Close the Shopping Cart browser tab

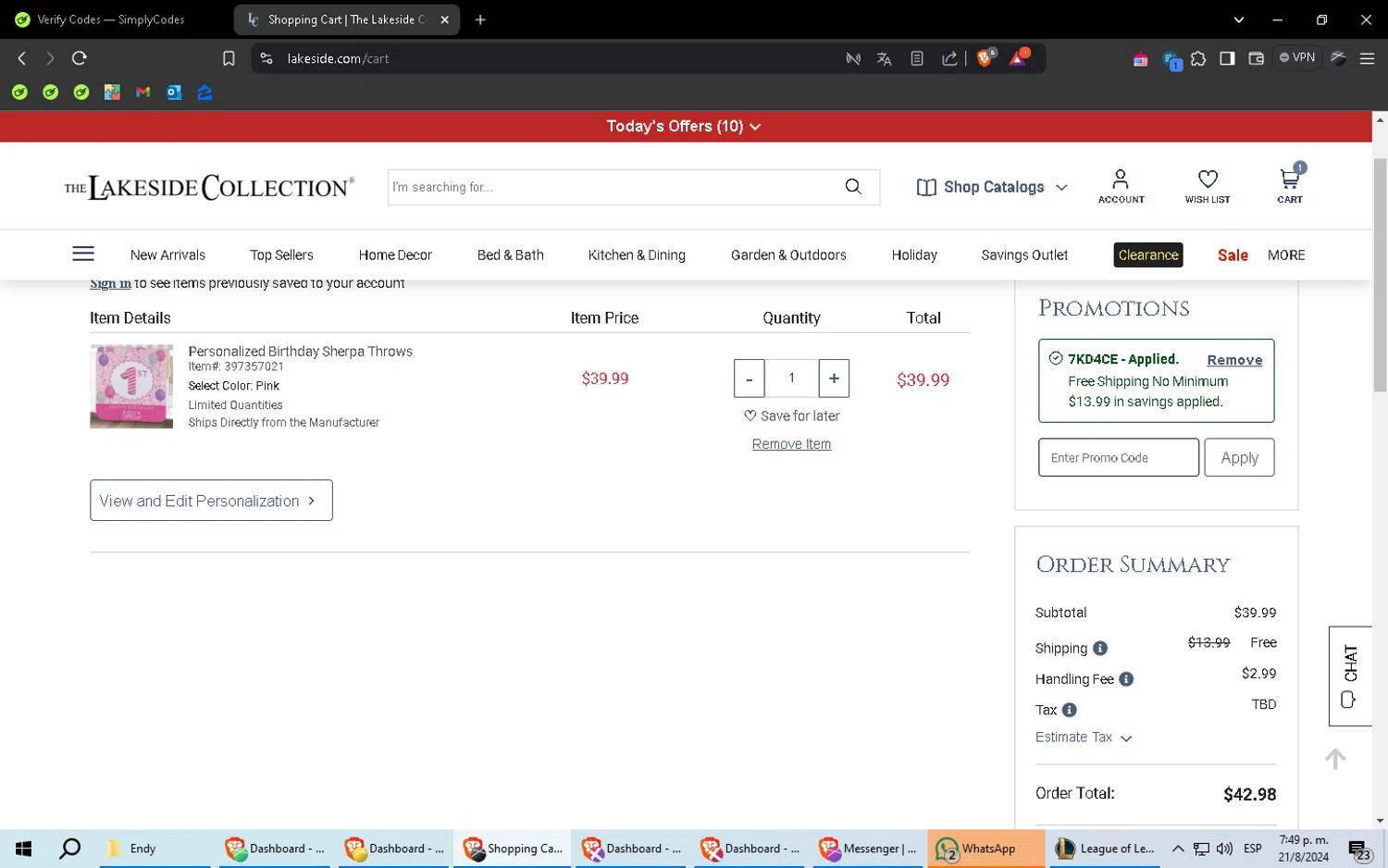445,19
